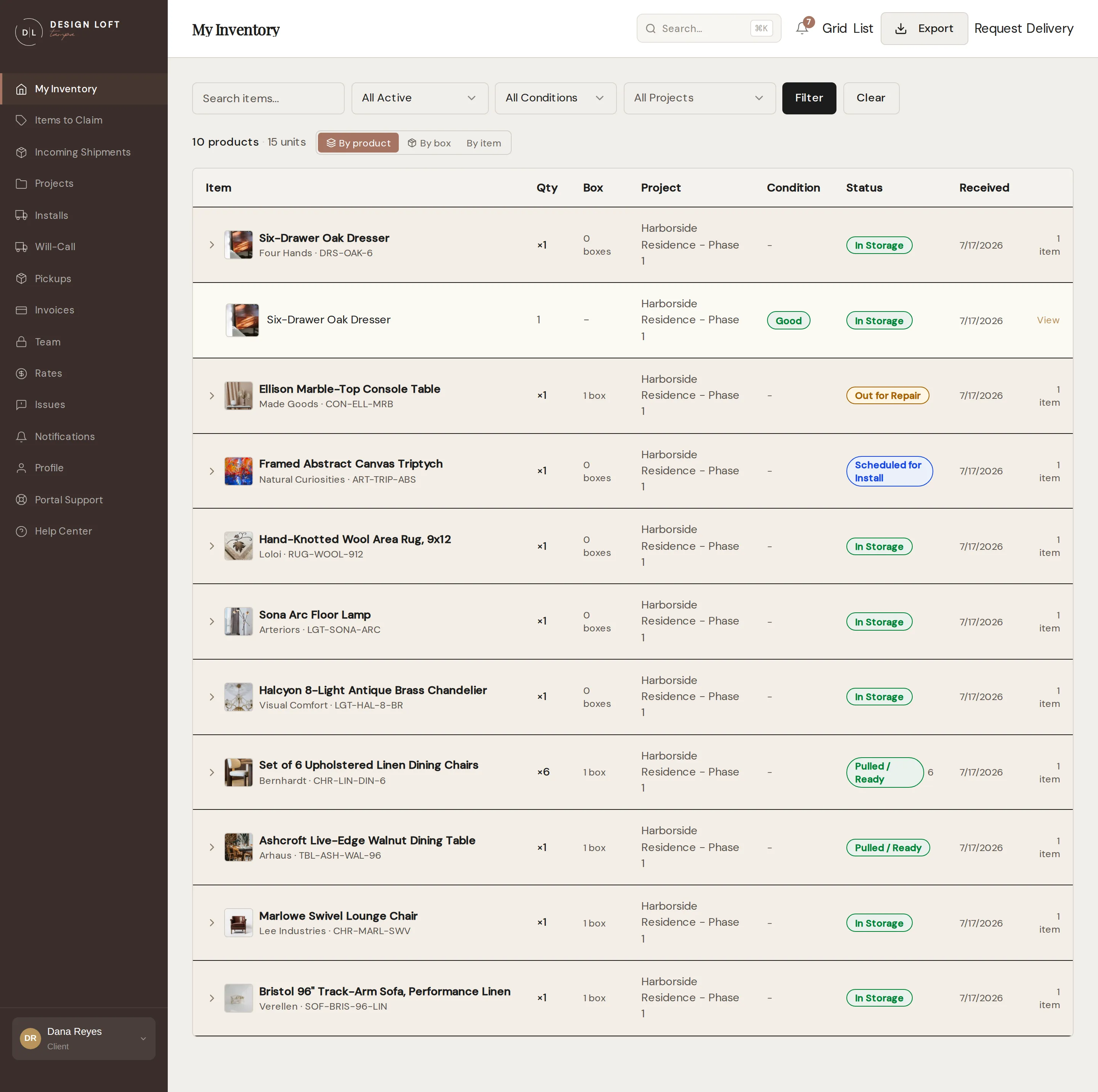Click Incoming Shipments box icon

pyautogui.click(x=22, y=152)
